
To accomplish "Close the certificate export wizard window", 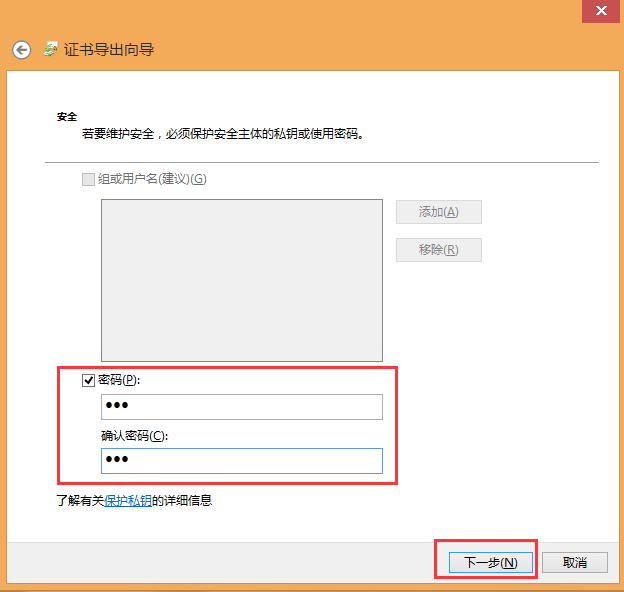I will tap(601, 11).
